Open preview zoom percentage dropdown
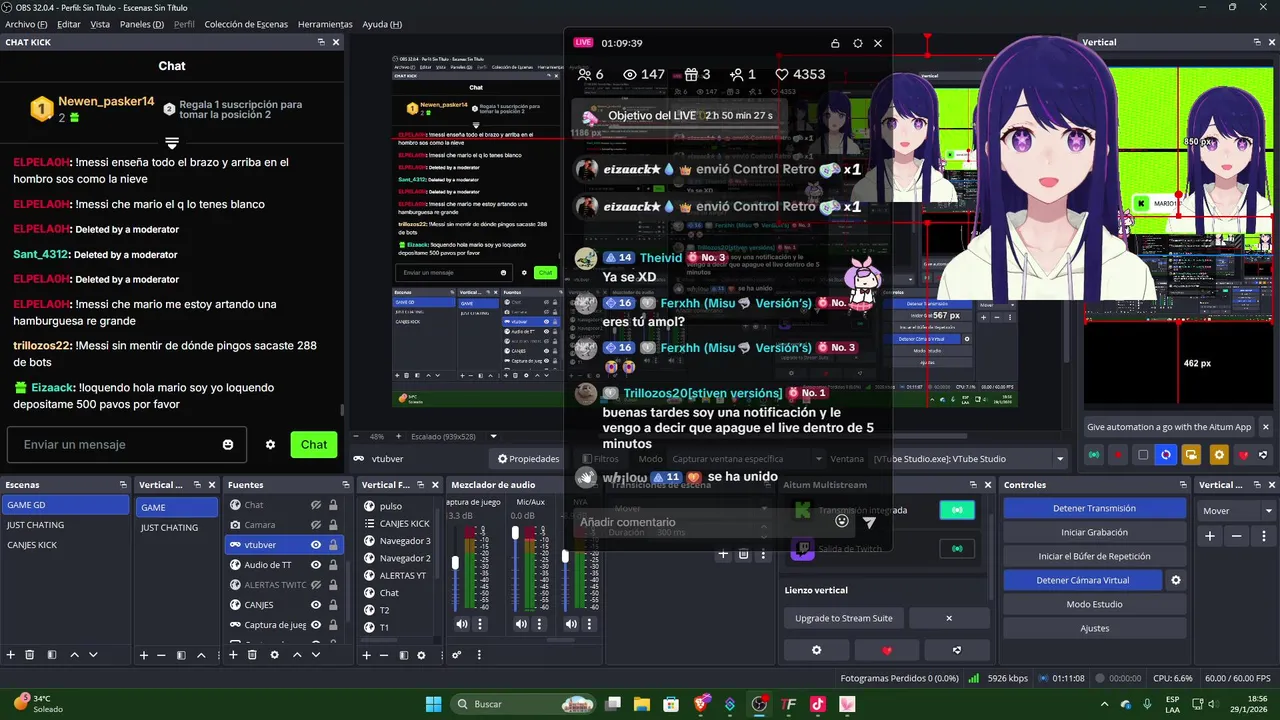1280x720 pixels. [x=379, y=437]
